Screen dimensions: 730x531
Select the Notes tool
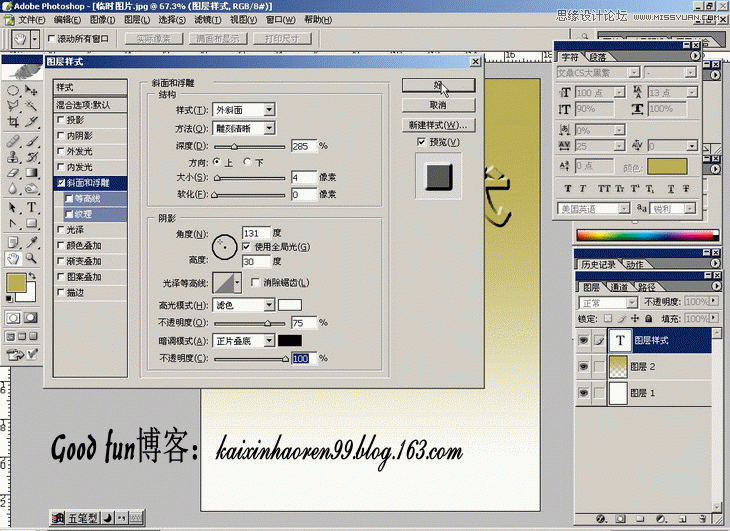tap(13, 242)
